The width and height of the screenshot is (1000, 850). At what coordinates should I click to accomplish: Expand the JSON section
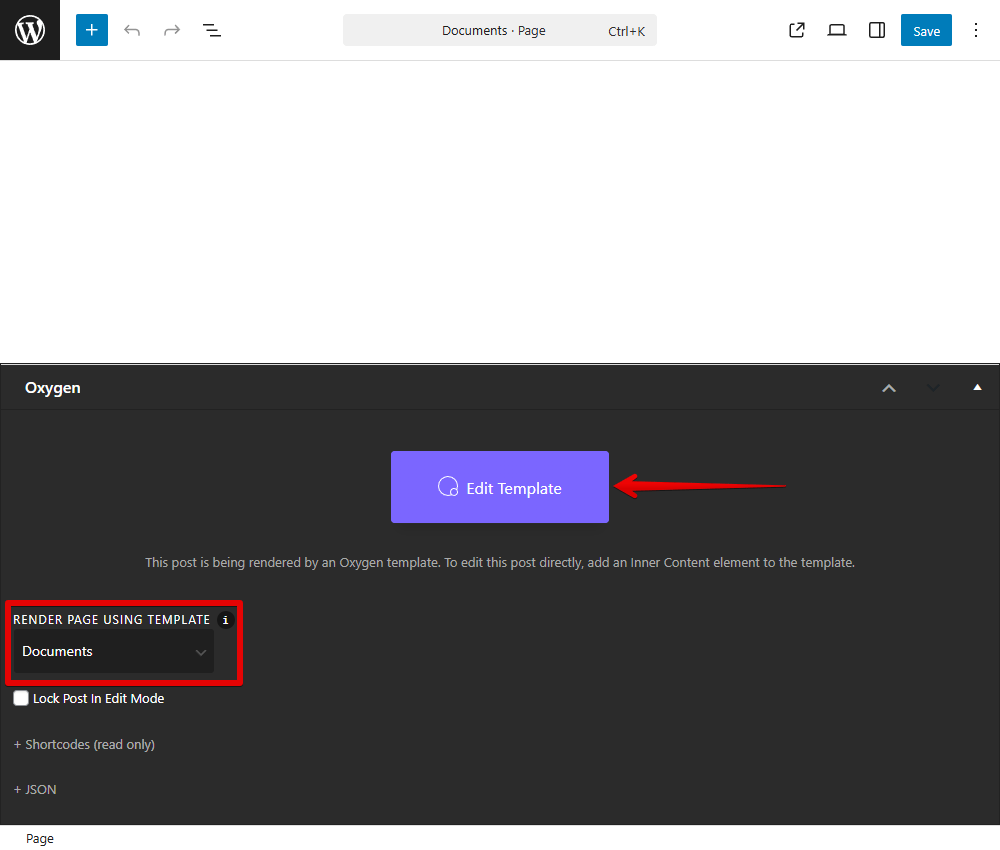35,790
